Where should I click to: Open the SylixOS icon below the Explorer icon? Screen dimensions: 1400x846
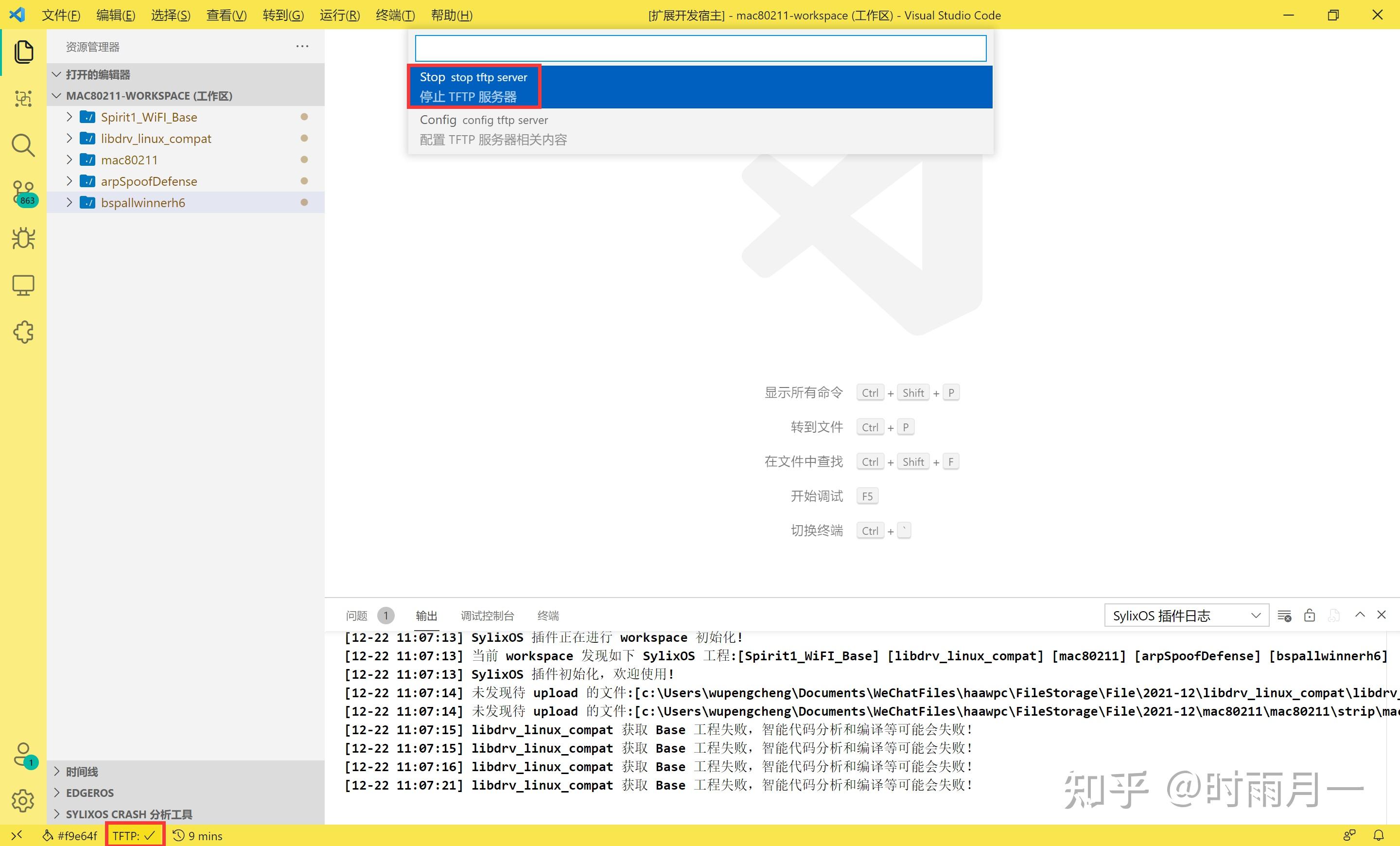(x=23, y=99)
